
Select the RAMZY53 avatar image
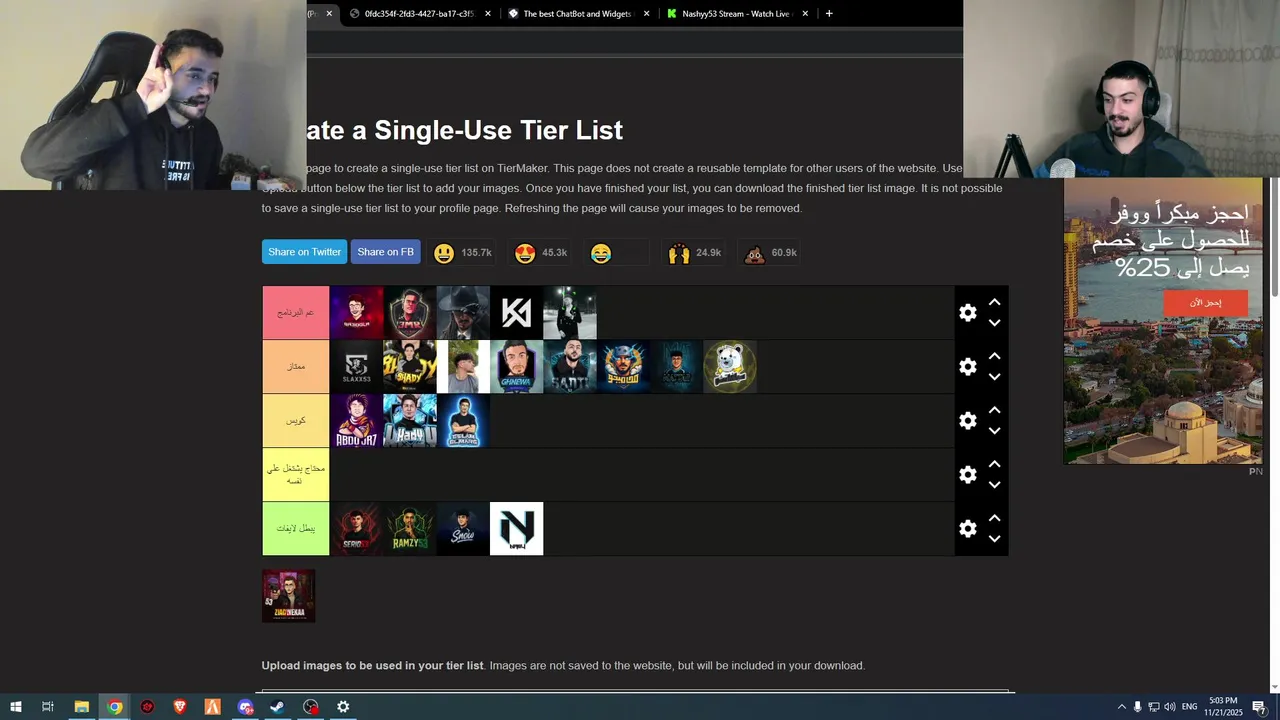pos(410,529)
